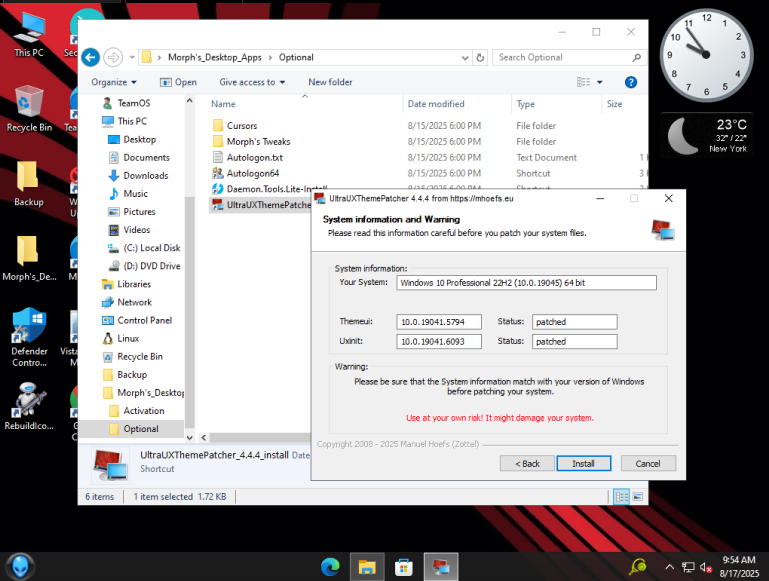The width and height of the screenshot is (769, 581).
Task: Select Downloads in navigation pane
Action: click(138, 176)
